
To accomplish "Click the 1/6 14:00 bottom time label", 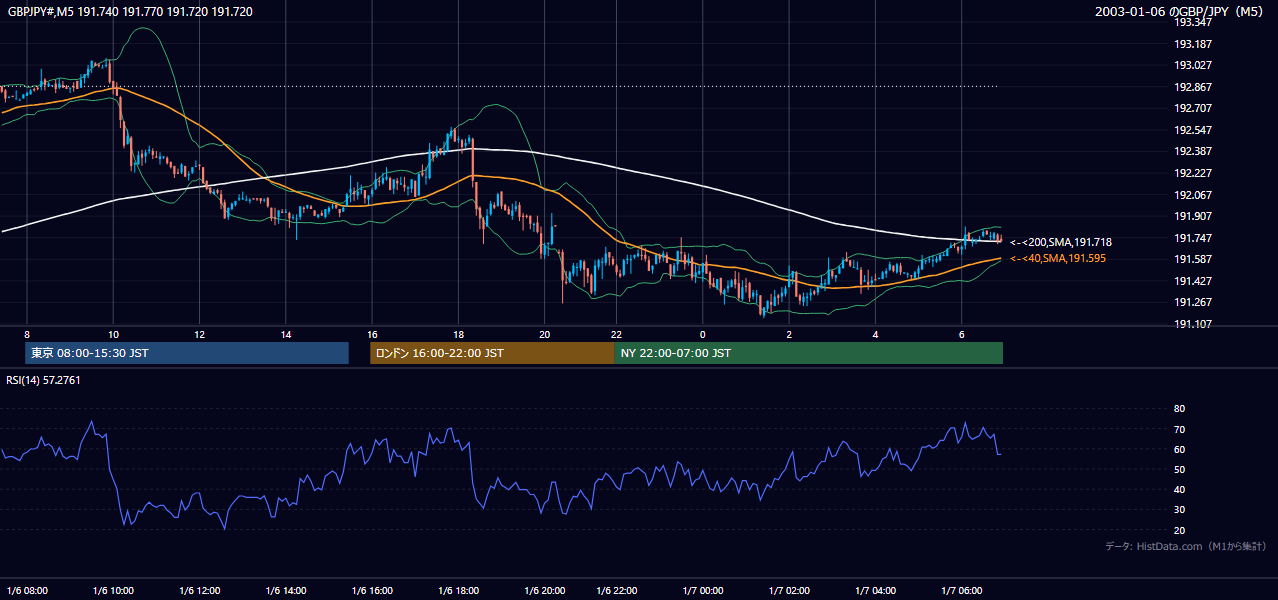I will [285, 590].
